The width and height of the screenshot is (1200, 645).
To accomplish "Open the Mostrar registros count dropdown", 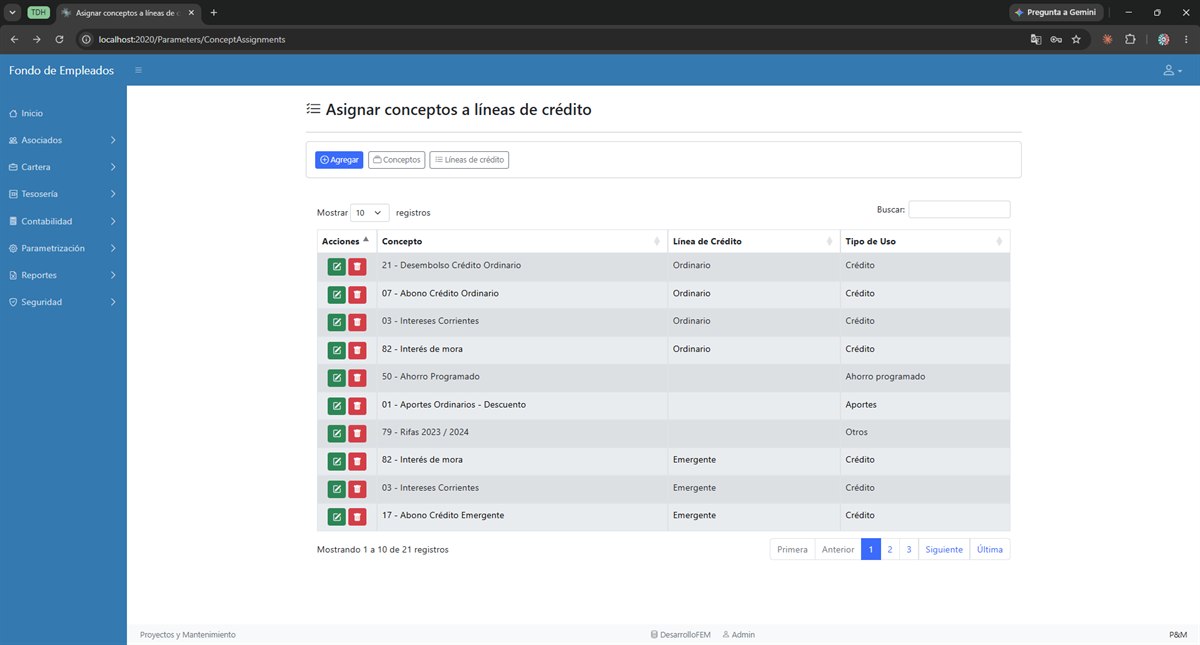I will tap(370, 213).
